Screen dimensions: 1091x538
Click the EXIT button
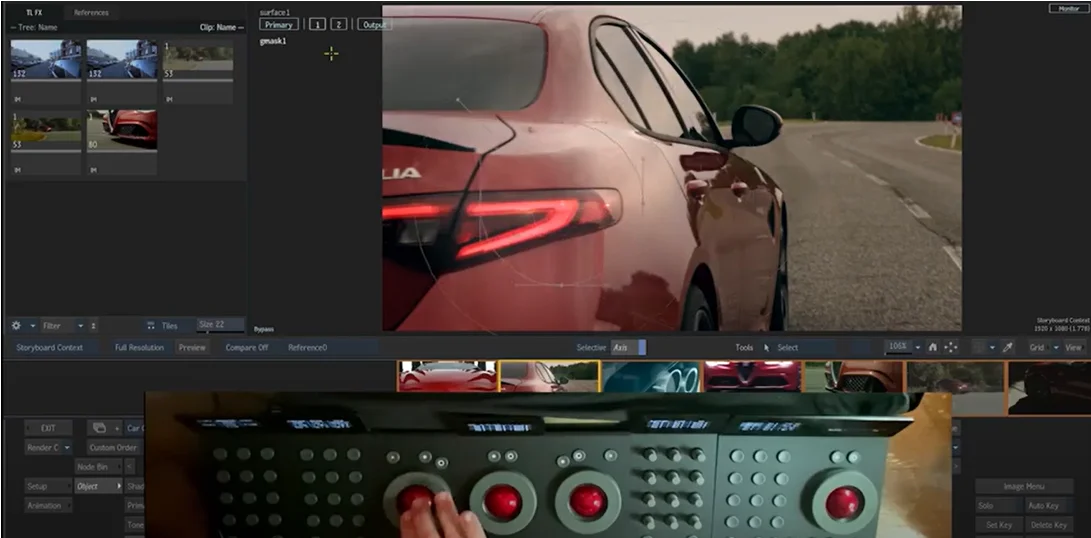coord(48,428)
